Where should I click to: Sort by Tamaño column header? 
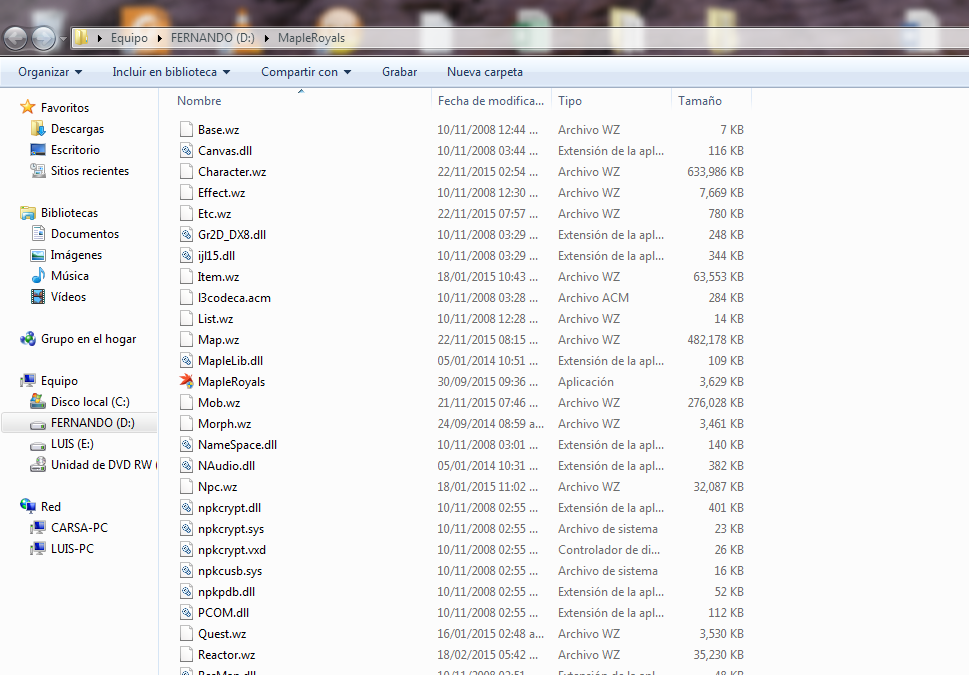pos(711,100)
